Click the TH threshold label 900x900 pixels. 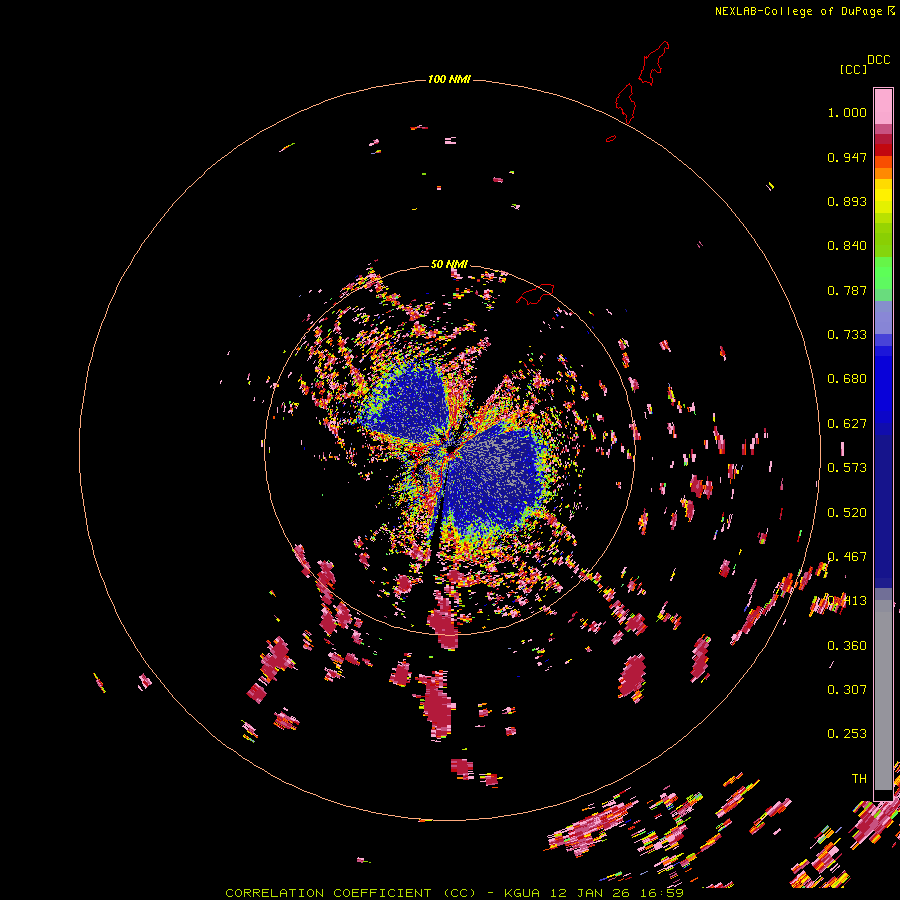[859, 779]
